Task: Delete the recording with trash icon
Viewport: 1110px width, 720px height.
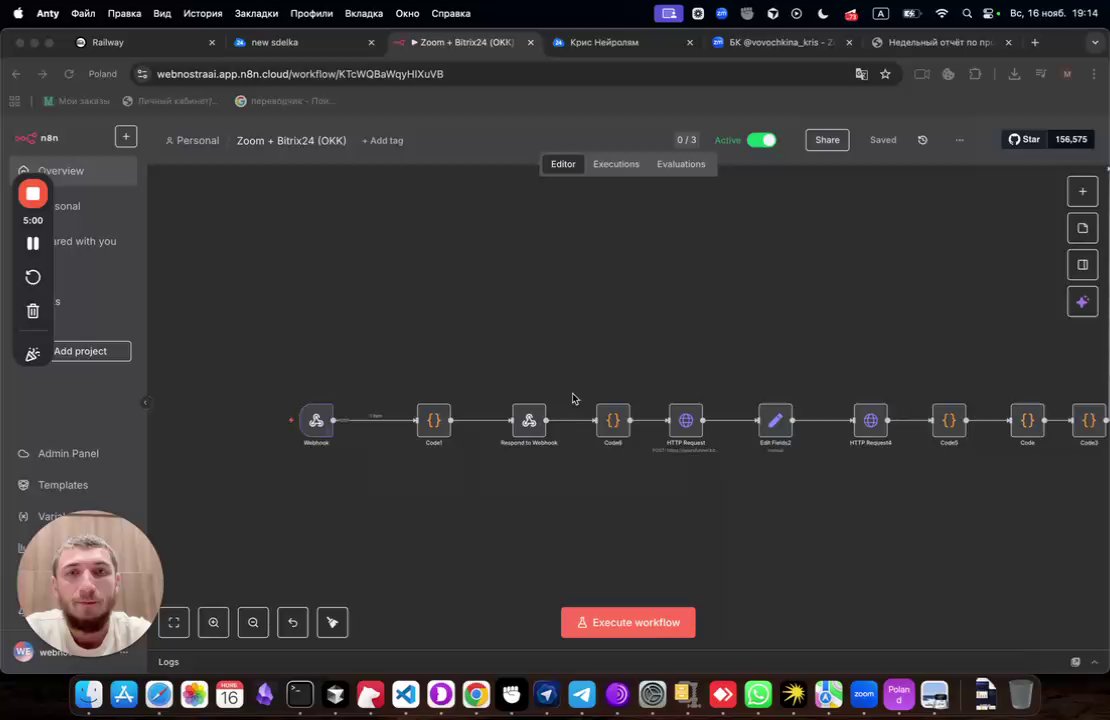Action: (33, 311)
